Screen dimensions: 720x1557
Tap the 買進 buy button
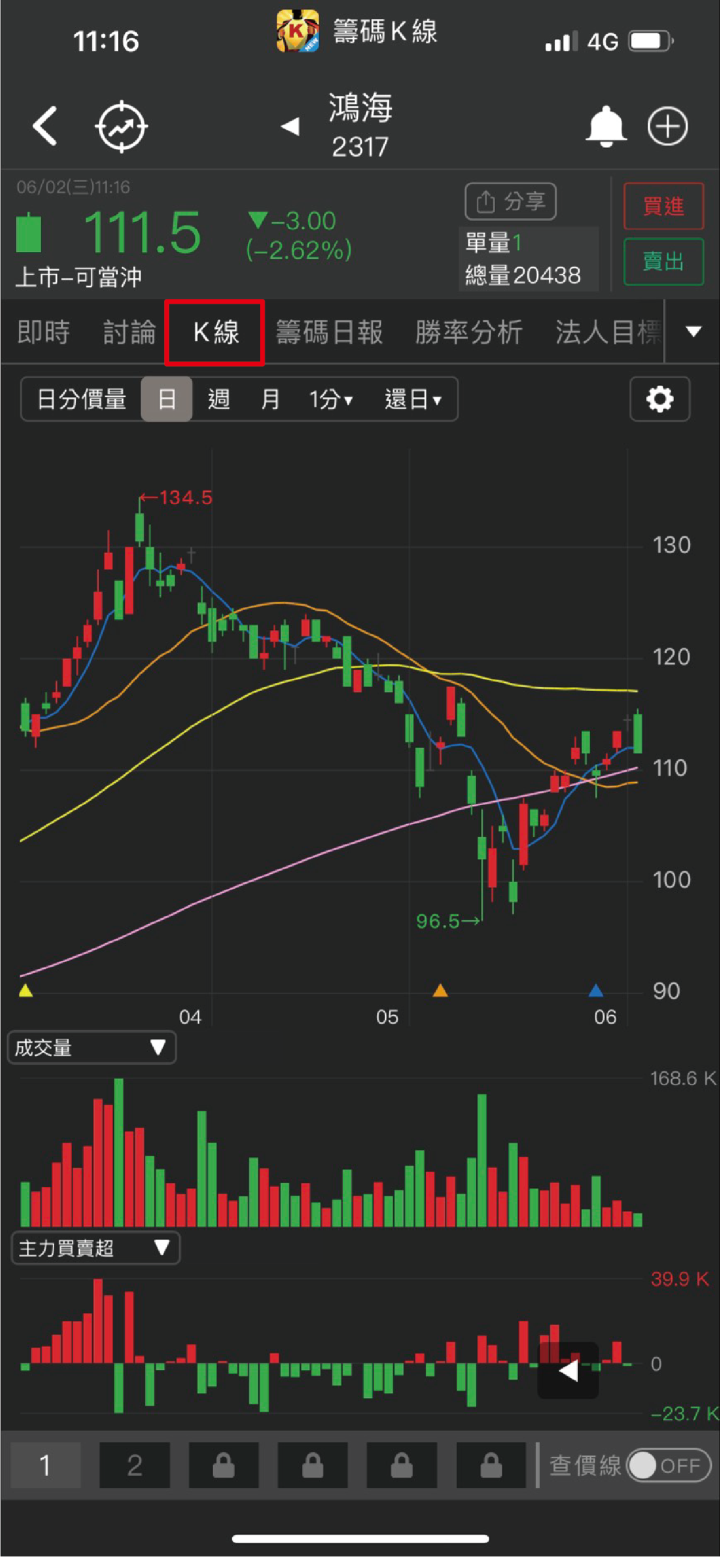click(x=664, y=207)
